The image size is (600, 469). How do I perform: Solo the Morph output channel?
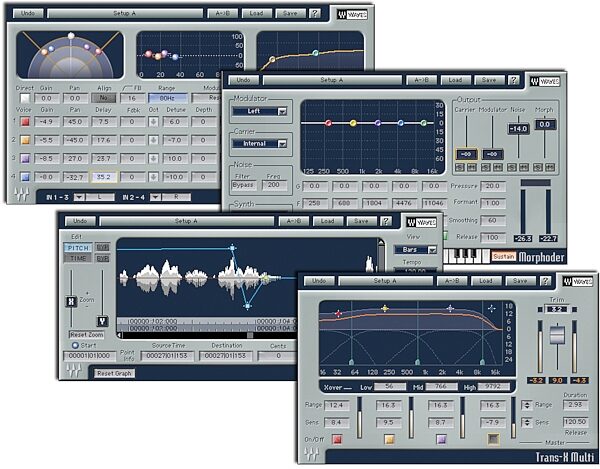click(x=538, y=167)
